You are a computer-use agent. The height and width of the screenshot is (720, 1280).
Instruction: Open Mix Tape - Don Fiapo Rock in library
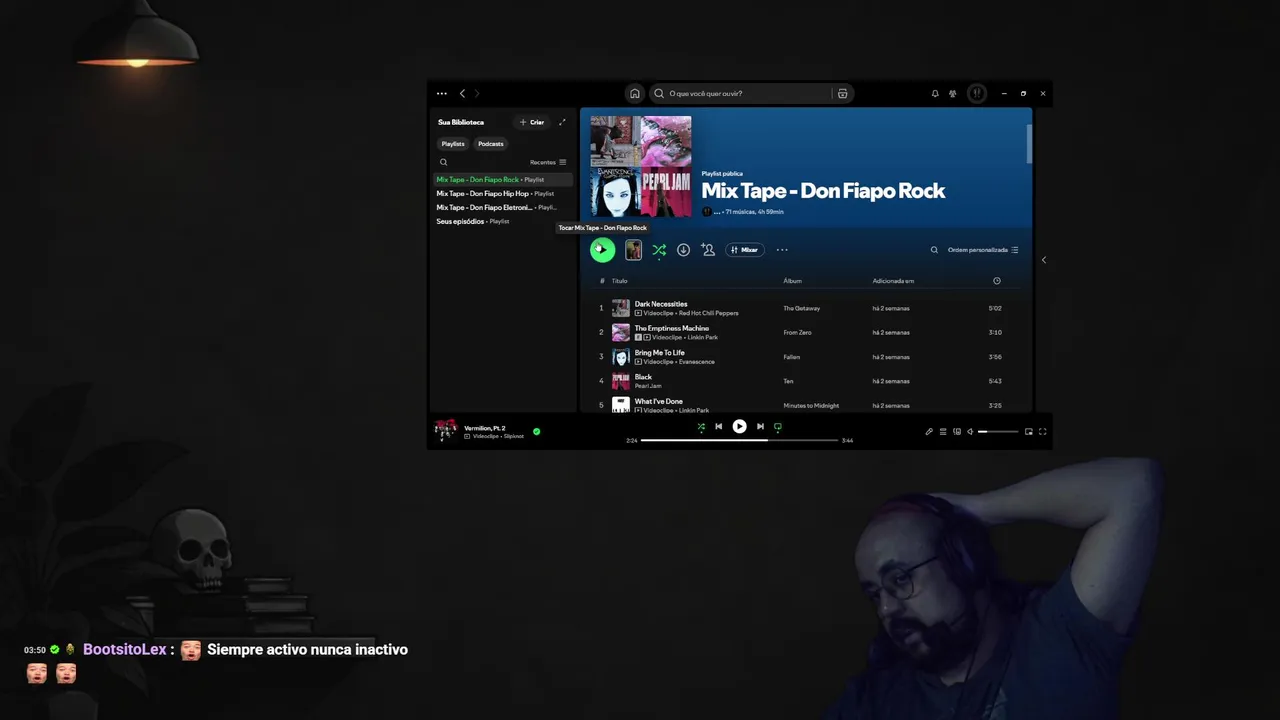[x=503, y=180]
